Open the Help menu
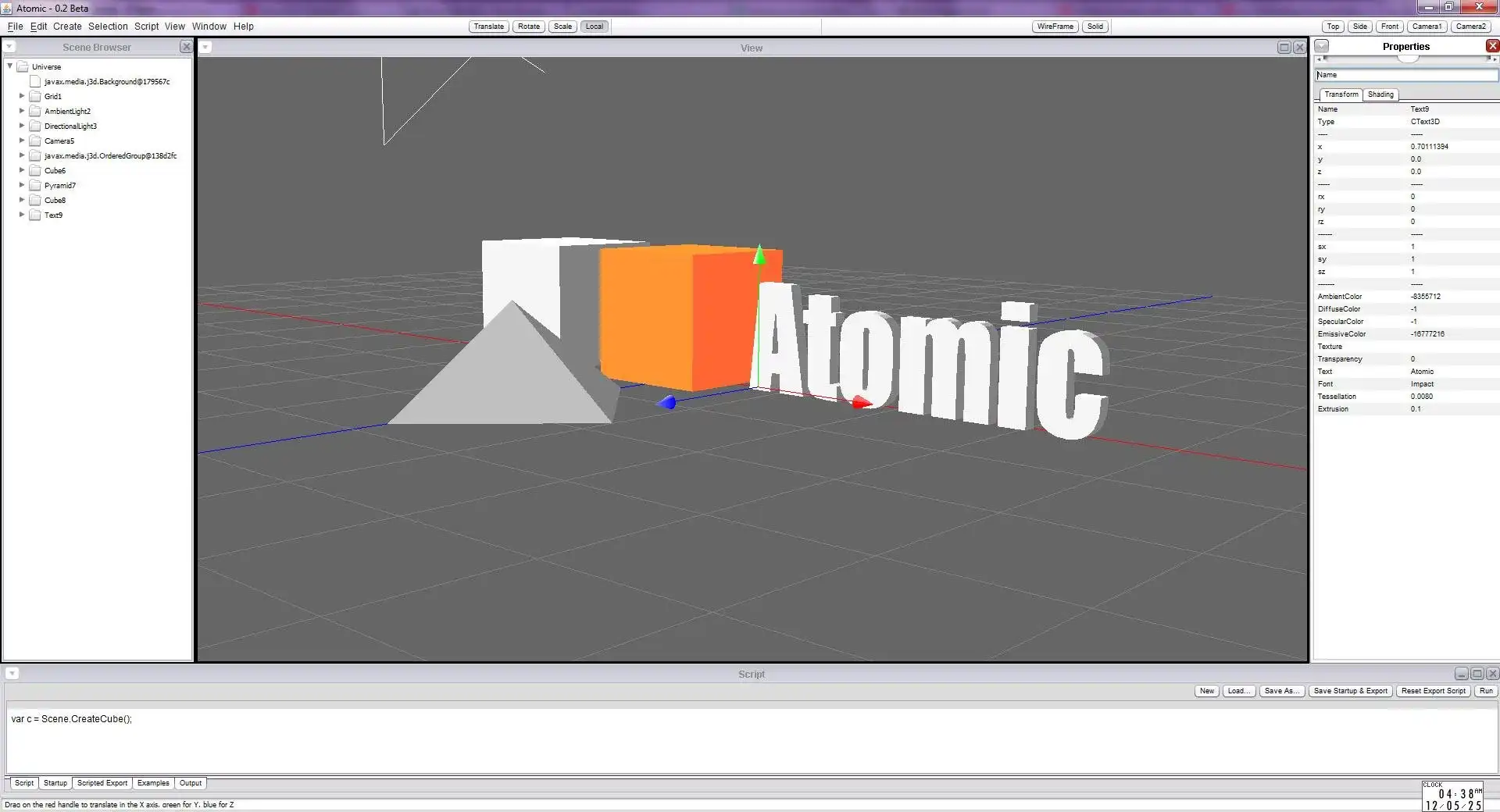 pos(244,27)
